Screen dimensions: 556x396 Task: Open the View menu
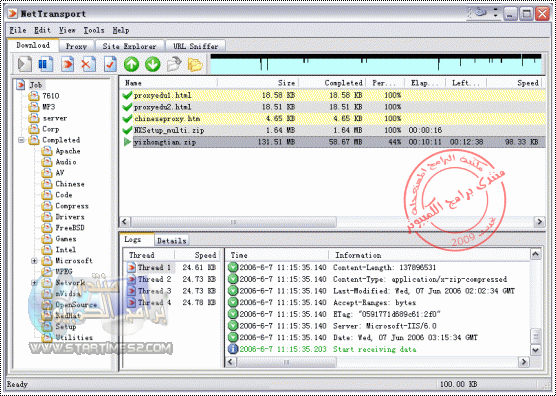point(67,30)
